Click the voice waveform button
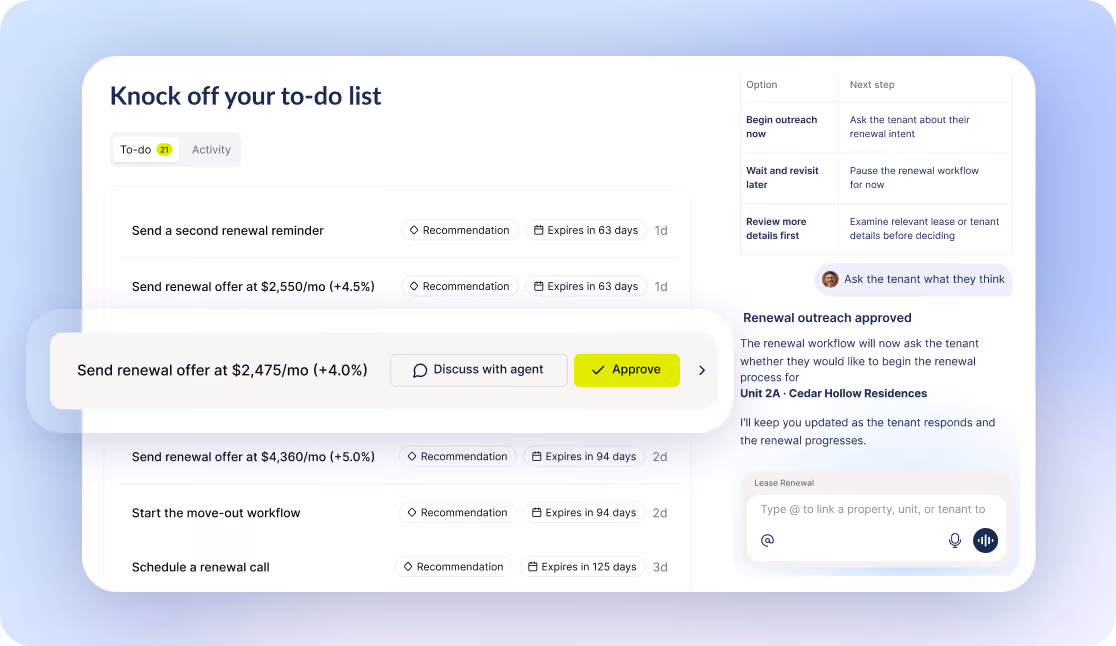The height and width of the screenshot is (646, 1116). (986, 541)
